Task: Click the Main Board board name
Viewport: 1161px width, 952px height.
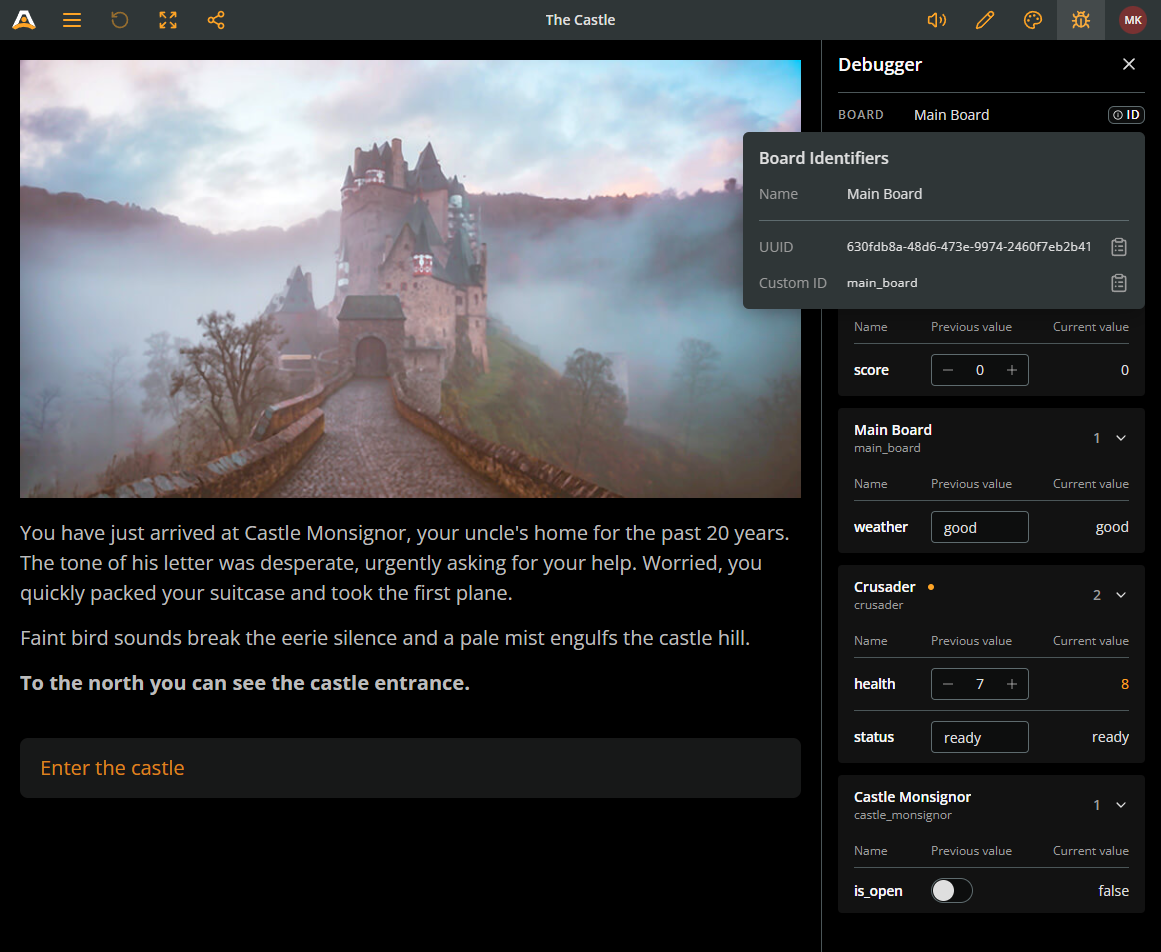Action: tap(951, 115)
